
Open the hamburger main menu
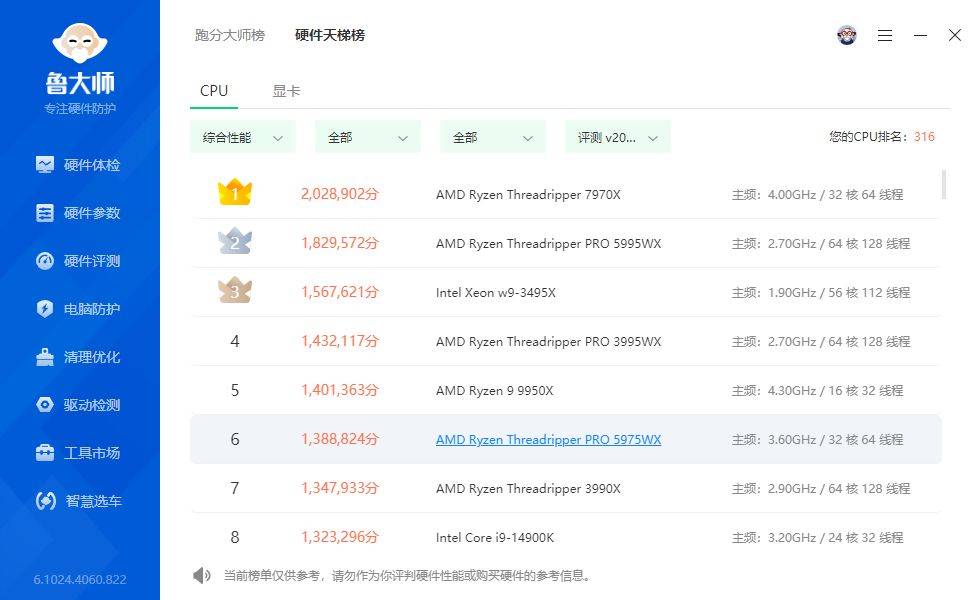click(885, 36)
